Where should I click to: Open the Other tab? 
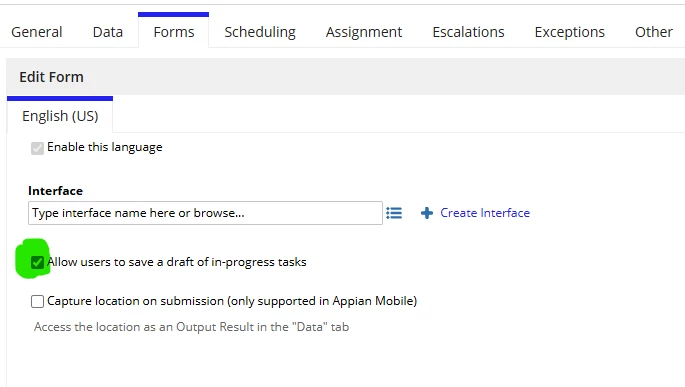point(654,32)
